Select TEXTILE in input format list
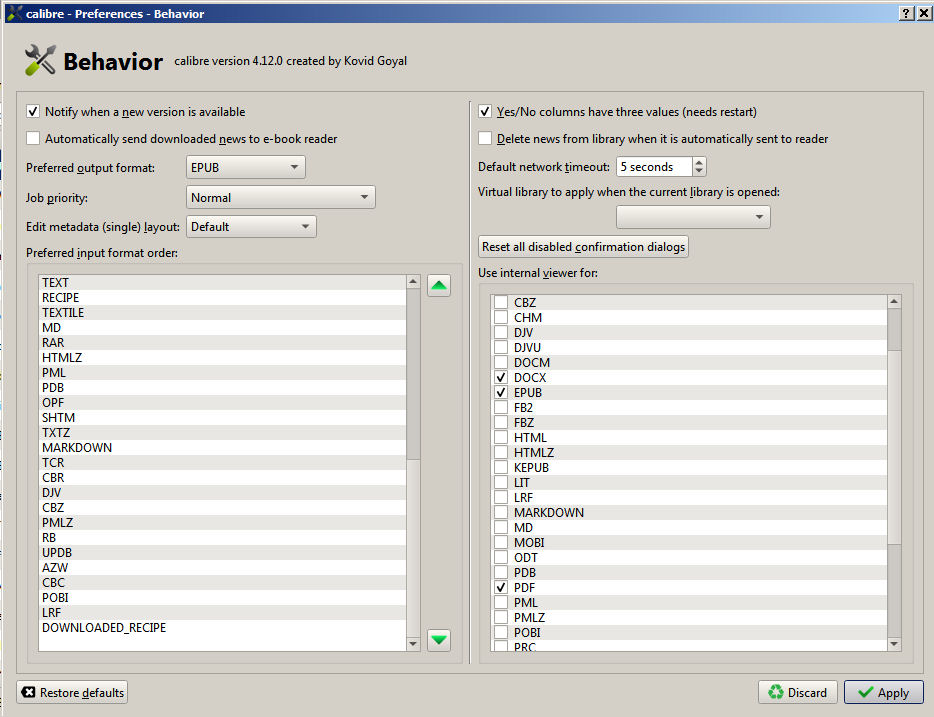The height and width of the screenshot is (717, 934). pyautogui.click(x=222, y=313)
